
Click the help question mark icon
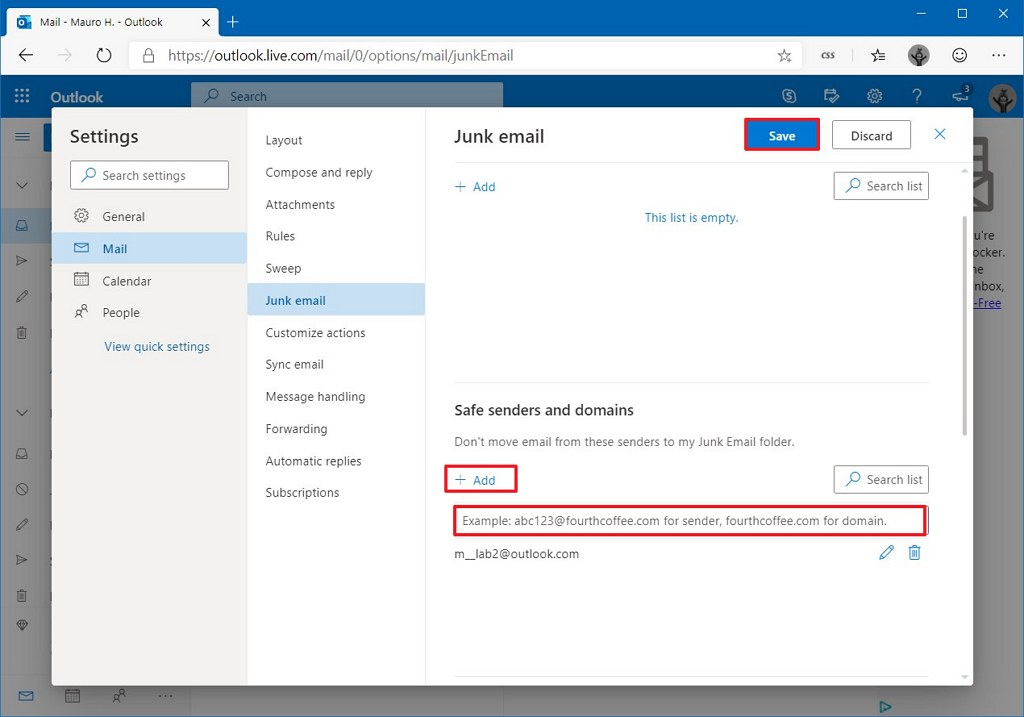click(x=916, y=96)
